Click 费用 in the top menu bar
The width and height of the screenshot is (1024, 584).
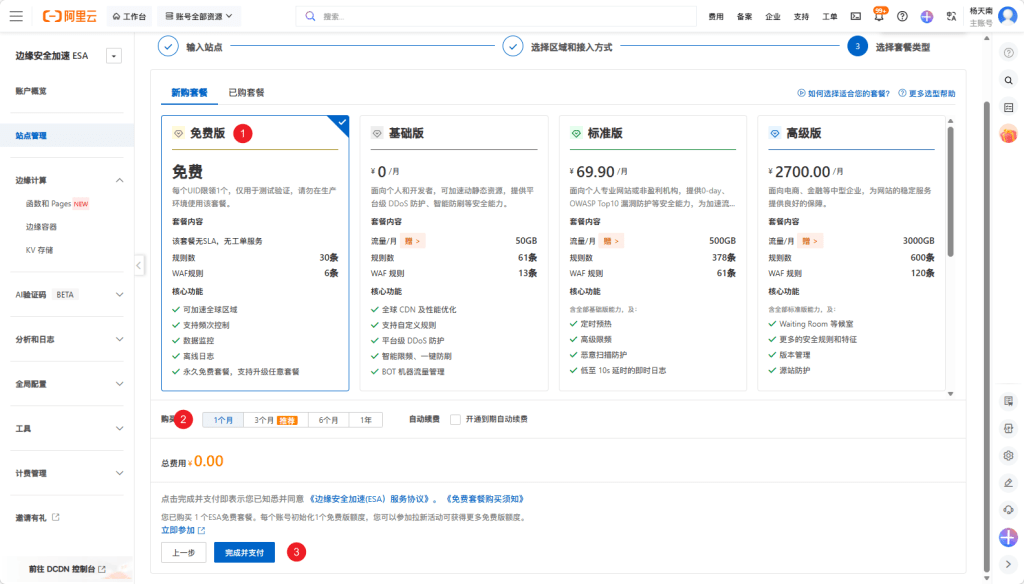717,15
